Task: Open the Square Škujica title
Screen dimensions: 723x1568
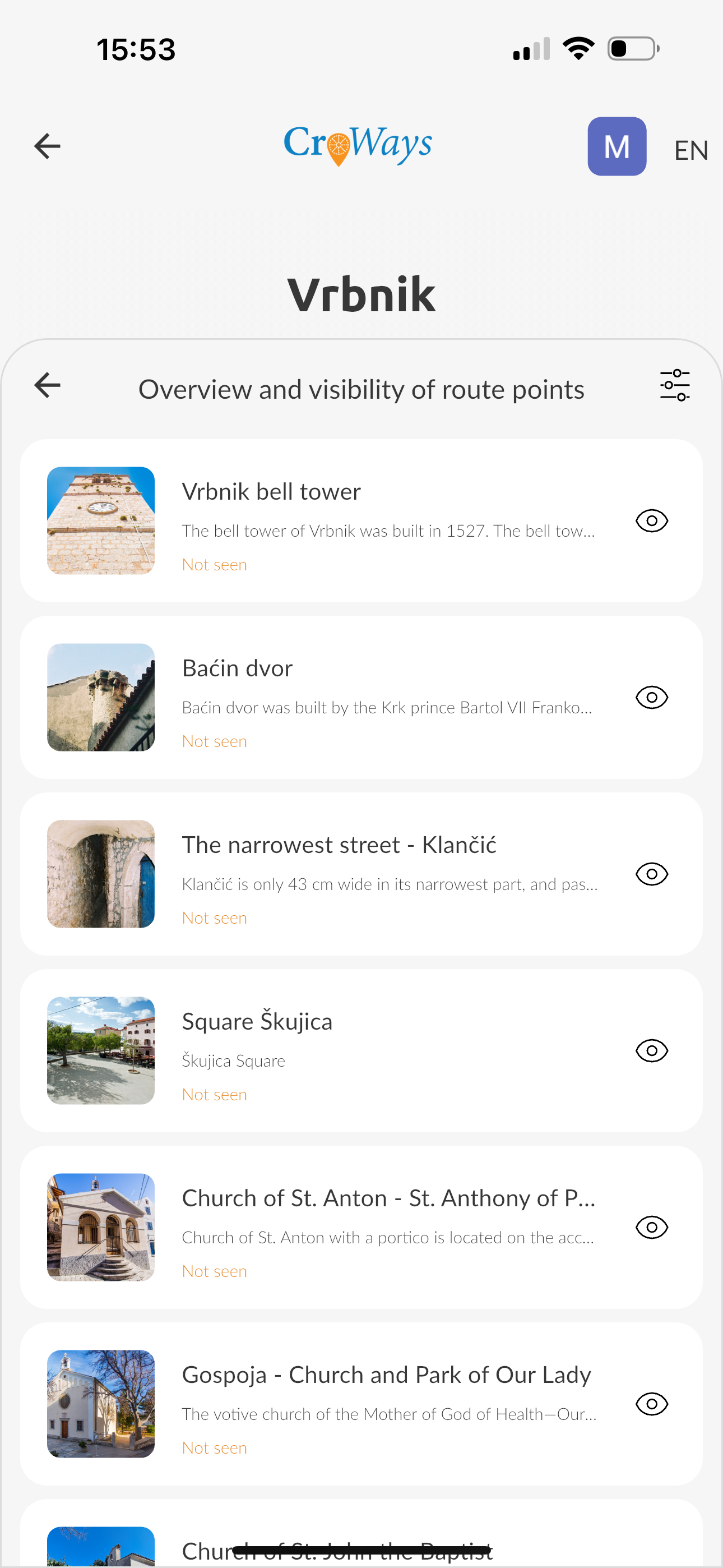Action: pyautogui.click(x=257, y=1021)
